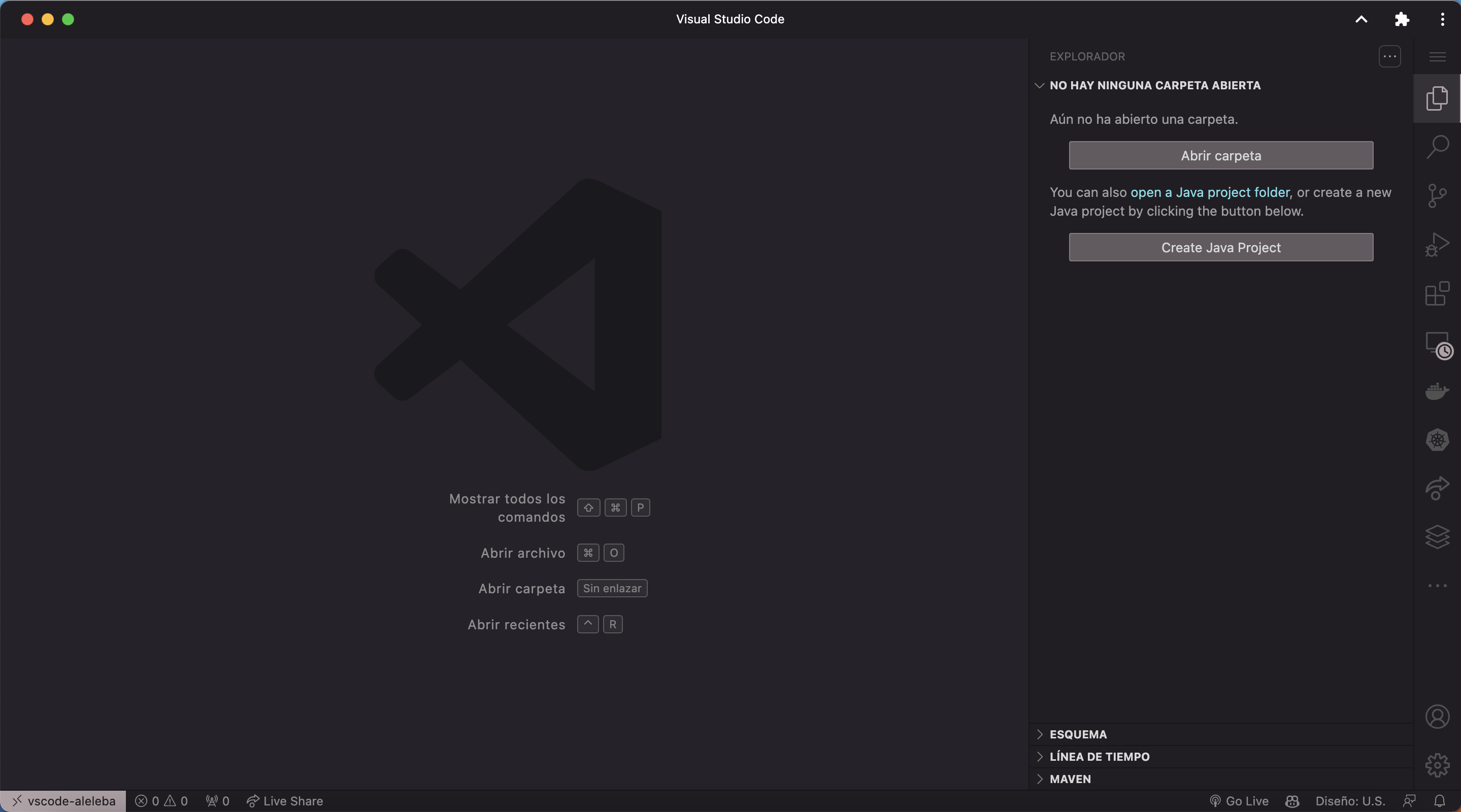Open the Accounts icon in activity bar
The width and height of the screenshot is (1461, 812).
(x=1437, y=716)
